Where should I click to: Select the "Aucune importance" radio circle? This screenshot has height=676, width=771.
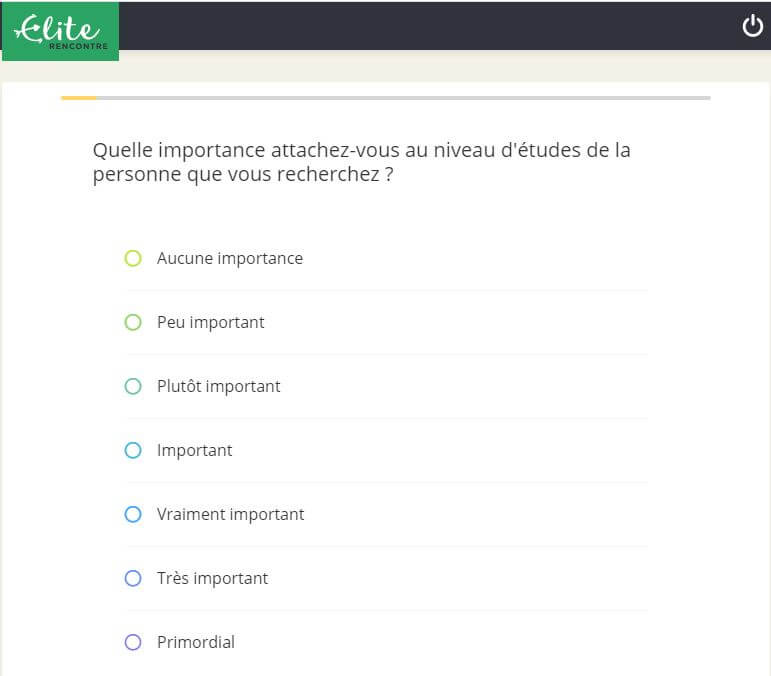(133, 259)
